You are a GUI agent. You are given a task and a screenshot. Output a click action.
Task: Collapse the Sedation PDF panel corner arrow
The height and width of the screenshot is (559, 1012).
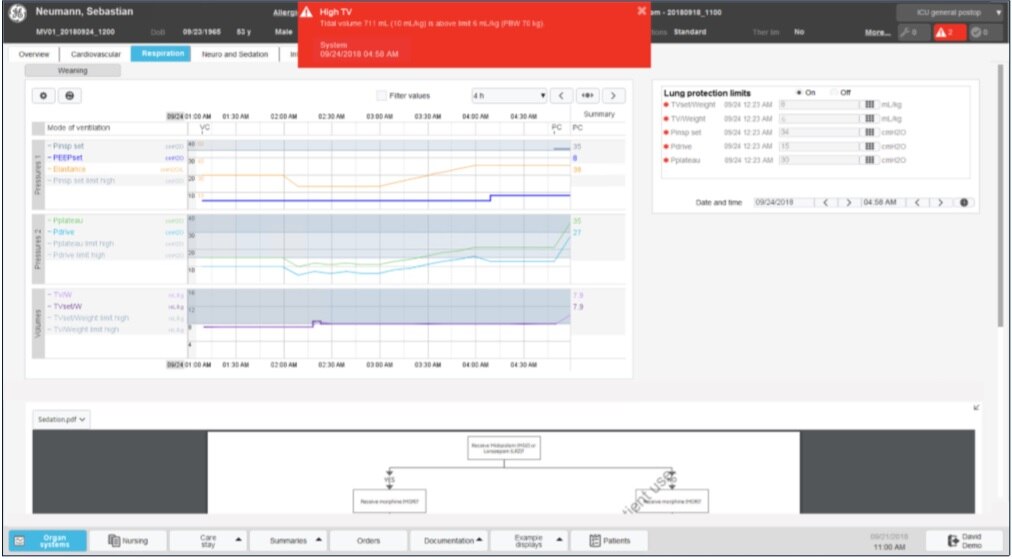pyautogui.click(x=976, y=407)
